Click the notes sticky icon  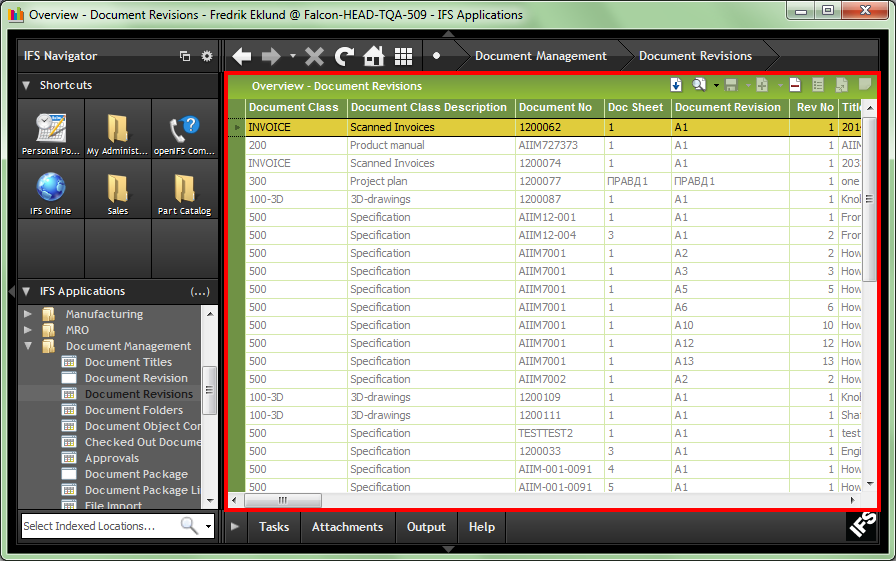pyautogui.click(x=865, y=85)
